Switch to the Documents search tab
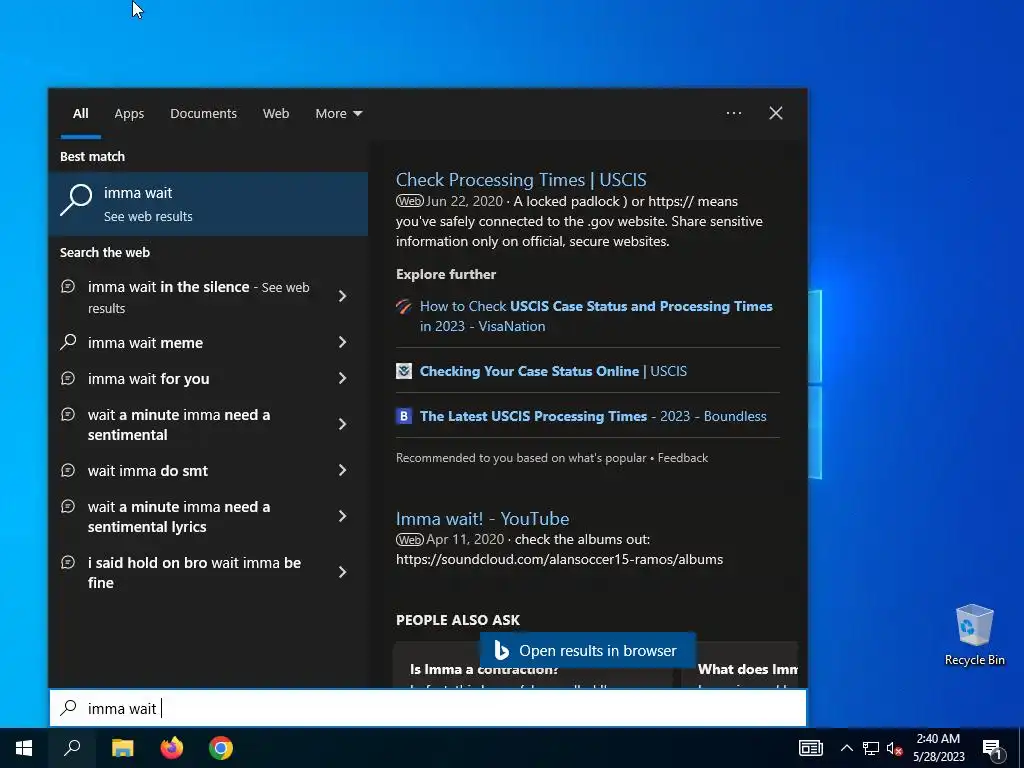 [x=203, y=113]
